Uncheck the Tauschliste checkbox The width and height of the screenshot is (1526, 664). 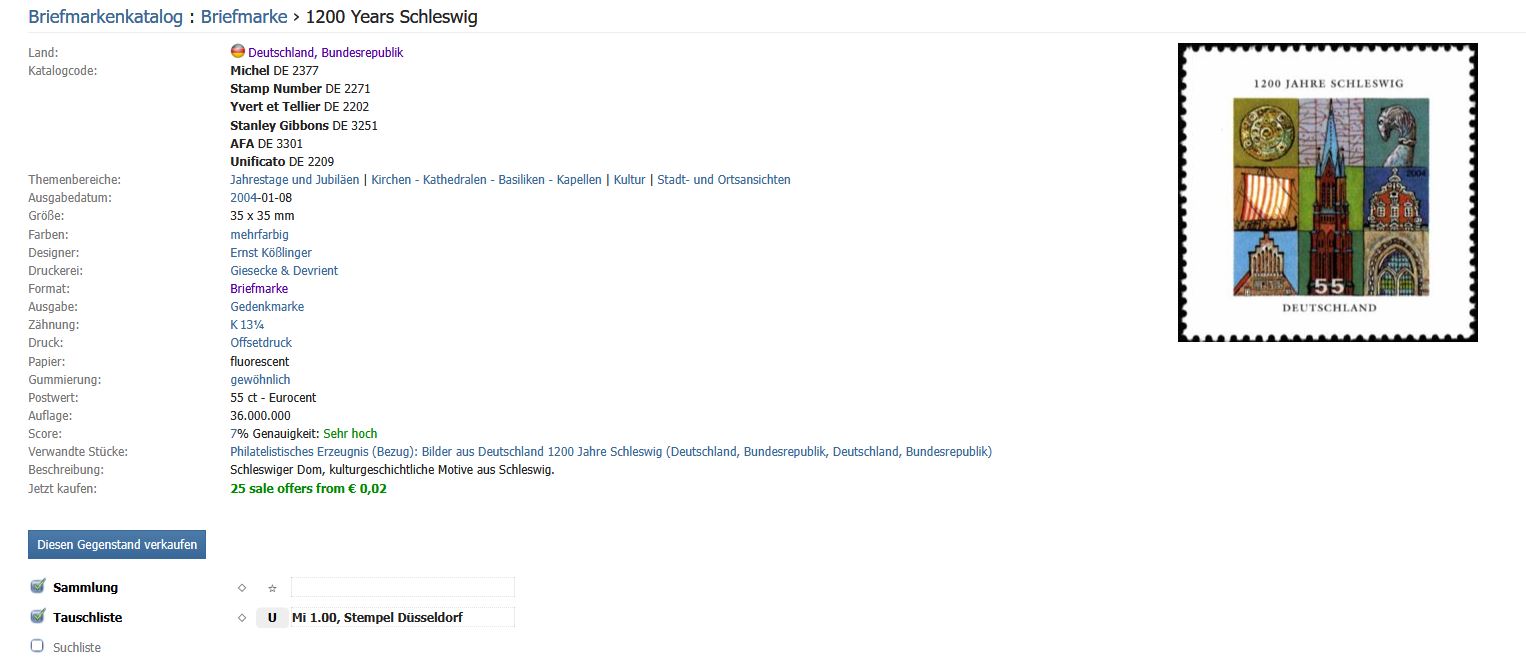pos(38,617)
